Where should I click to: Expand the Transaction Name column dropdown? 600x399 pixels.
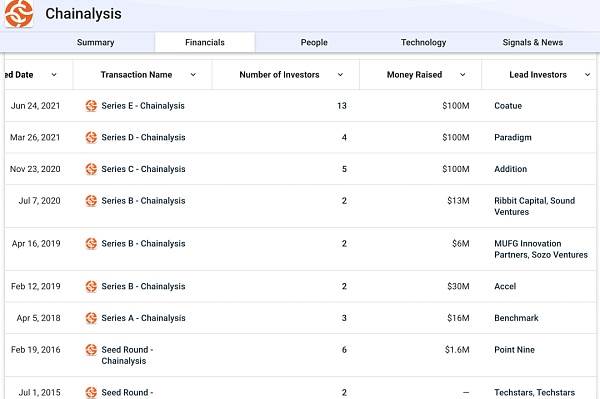click(x=193, y=75)
